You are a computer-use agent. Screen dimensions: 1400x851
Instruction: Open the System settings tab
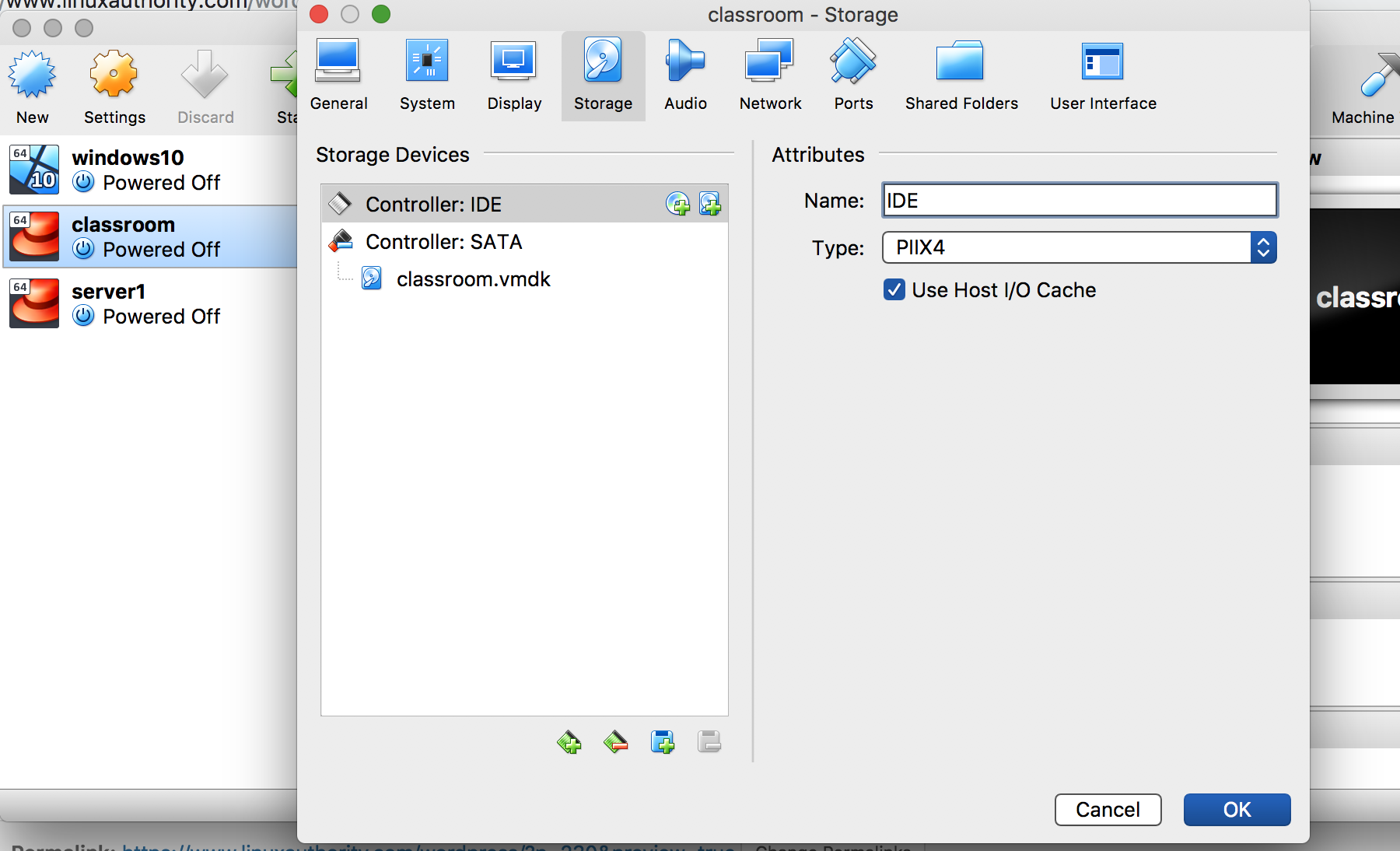click(x=427, y=76)
